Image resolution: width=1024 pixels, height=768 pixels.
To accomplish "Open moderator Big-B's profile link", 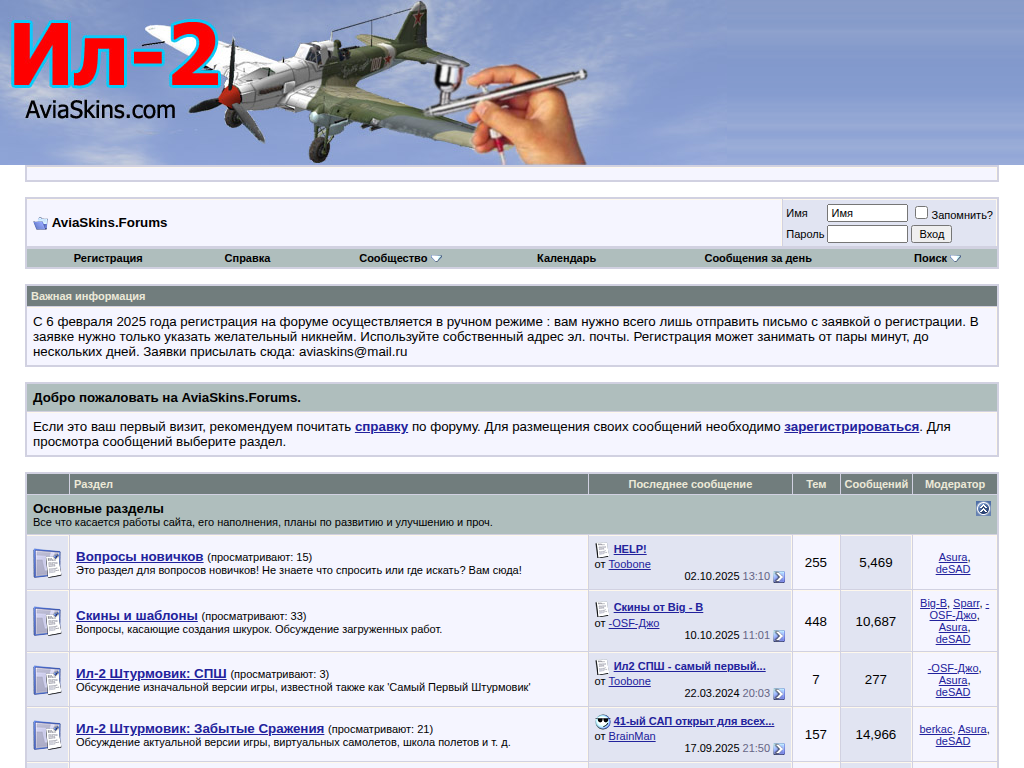I will click(x=933, y=603).
